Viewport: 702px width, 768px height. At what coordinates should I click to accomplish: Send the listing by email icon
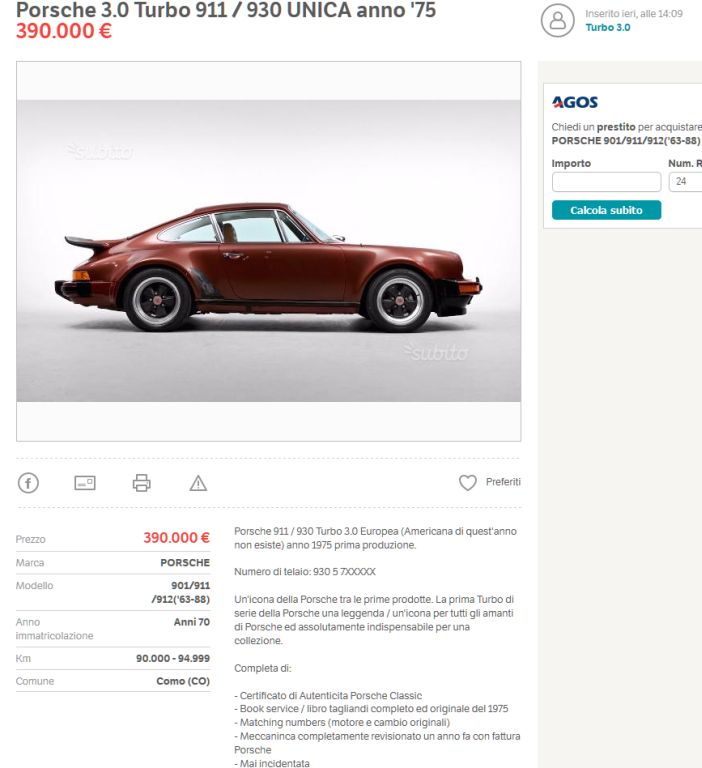click(85, 483)
